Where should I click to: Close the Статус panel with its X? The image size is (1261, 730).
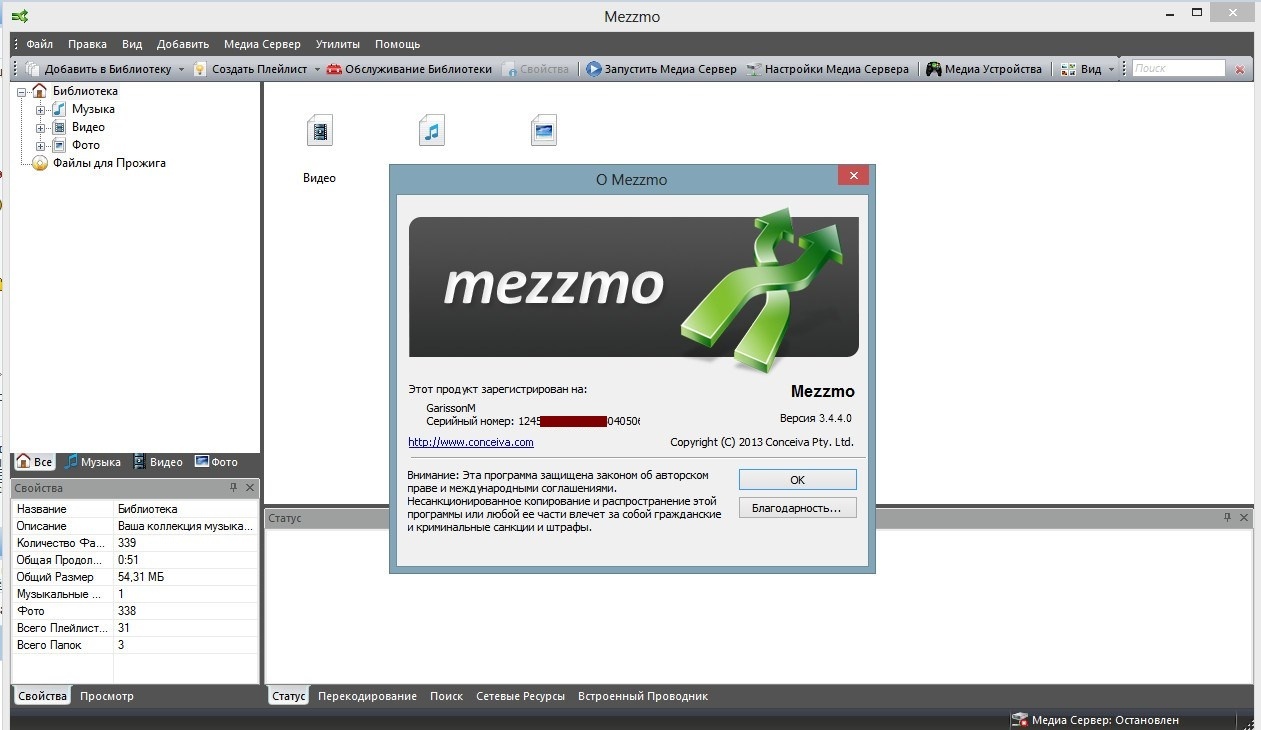click(x=1244, y=518)
